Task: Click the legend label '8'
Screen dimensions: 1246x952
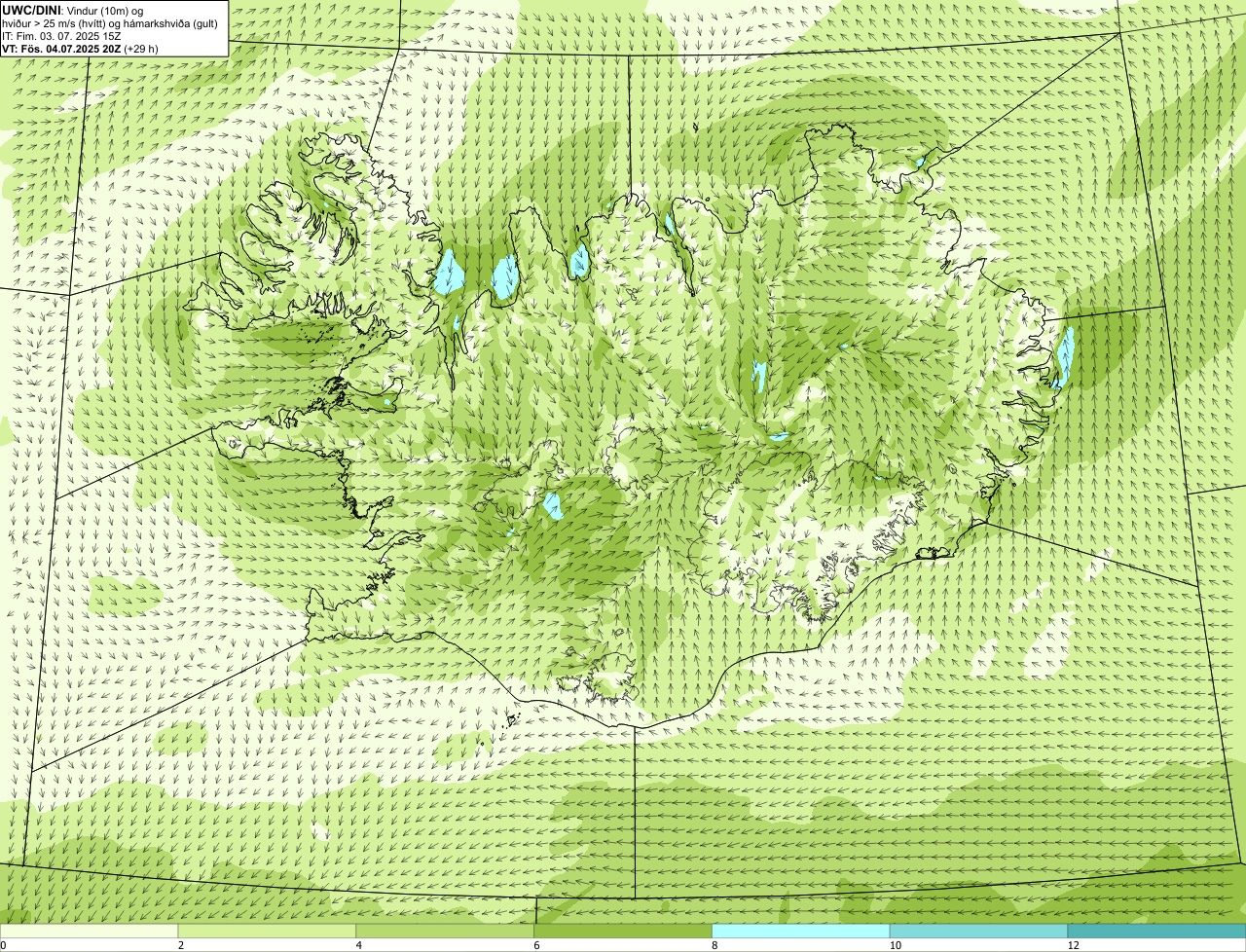Action: coord(715,945)
